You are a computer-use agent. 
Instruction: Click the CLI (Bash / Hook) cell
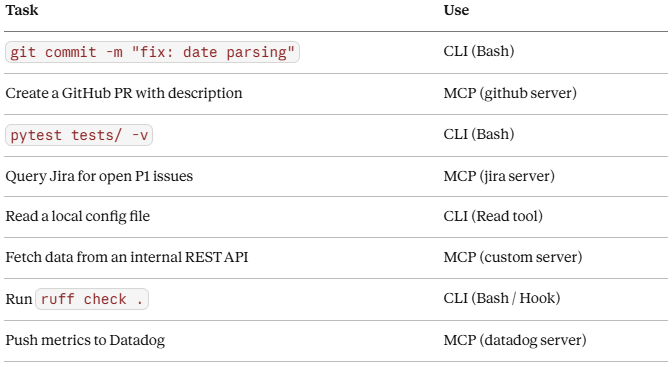502,298
